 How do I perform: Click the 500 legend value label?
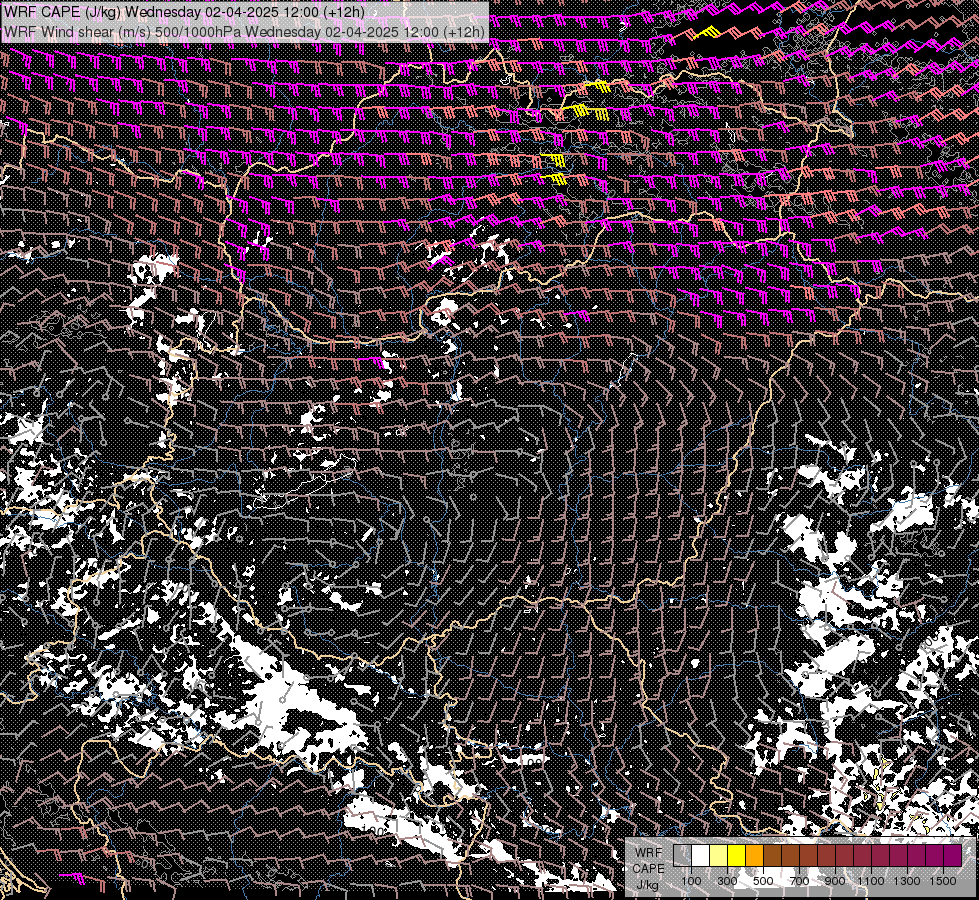tap(763, 881)
